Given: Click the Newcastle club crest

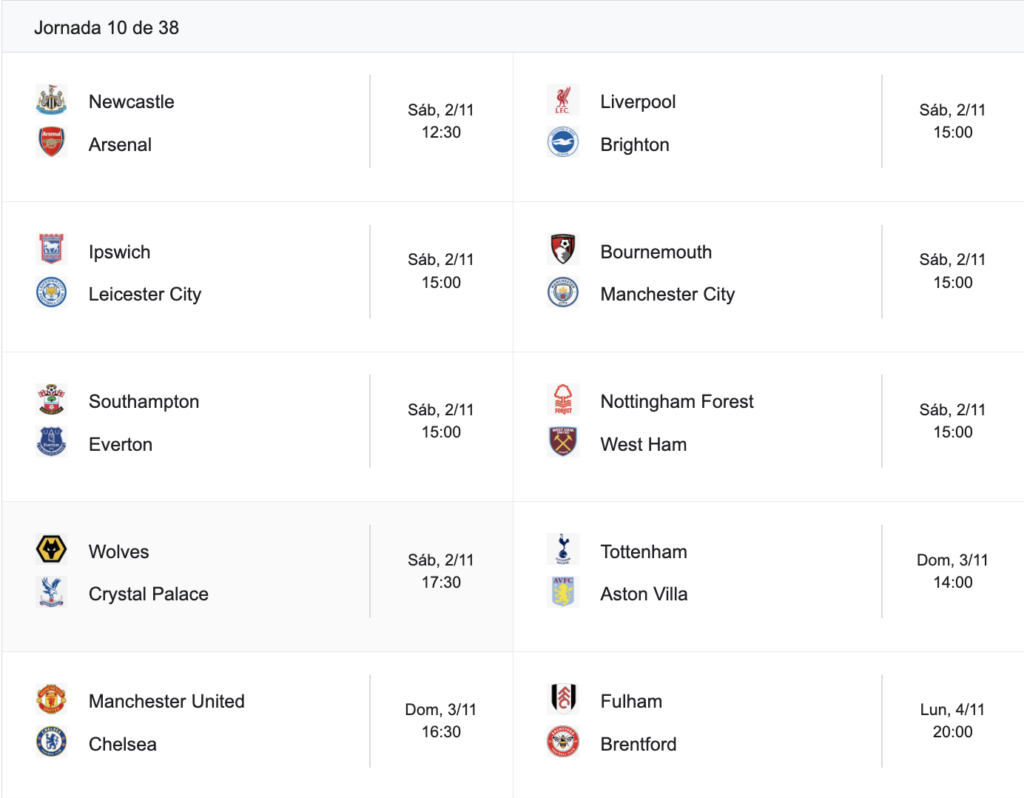Looking at the screenshot, I should (x=51, y=101).
